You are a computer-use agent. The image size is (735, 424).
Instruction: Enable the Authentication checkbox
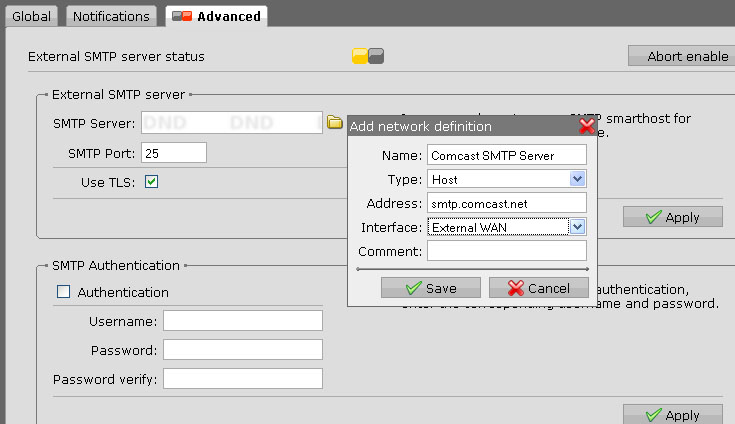pyautogui.click(x=63, y=292)
